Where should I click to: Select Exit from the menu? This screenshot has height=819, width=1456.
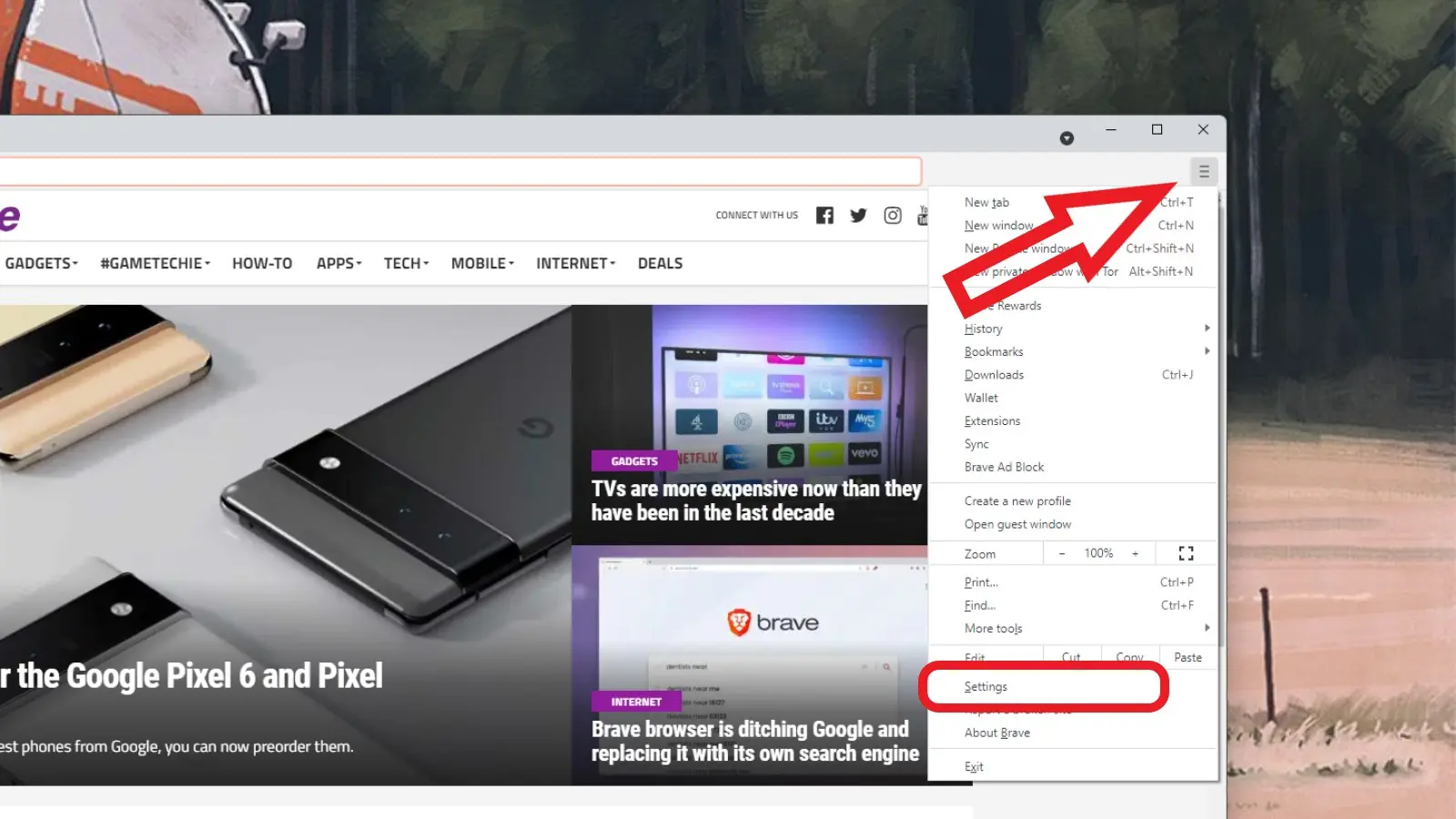tap(1073, 767)
